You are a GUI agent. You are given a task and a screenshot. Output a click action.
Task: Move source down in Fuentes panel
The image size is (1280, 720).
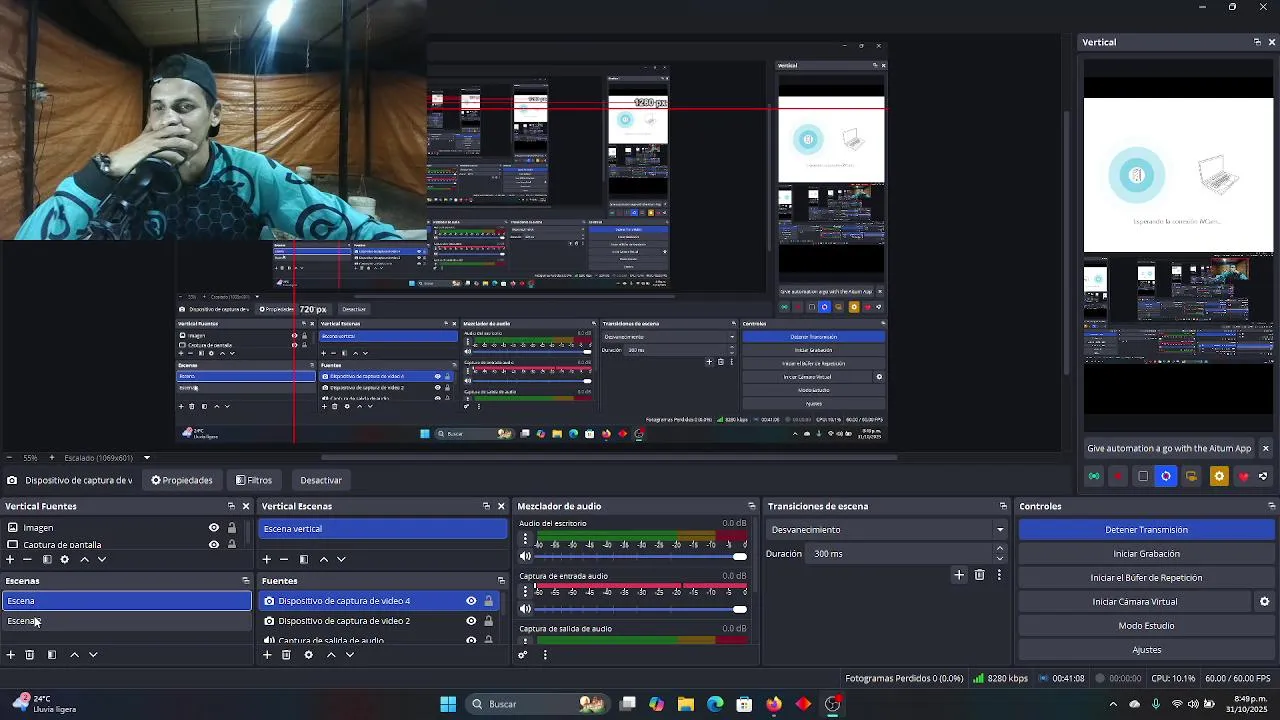[x=349, y=655]
